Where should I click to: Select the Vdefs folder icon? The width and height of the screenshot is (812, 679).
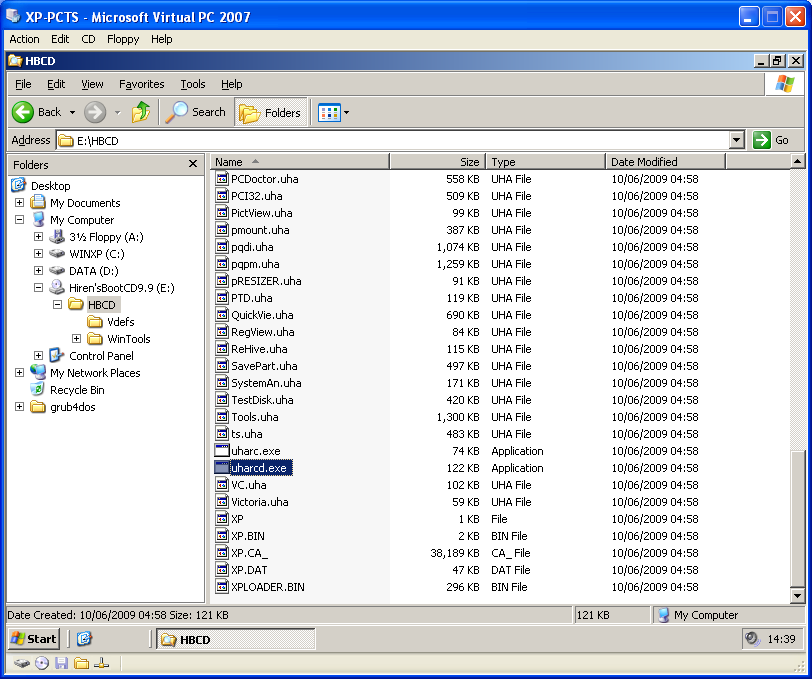[x=95, y=322]
